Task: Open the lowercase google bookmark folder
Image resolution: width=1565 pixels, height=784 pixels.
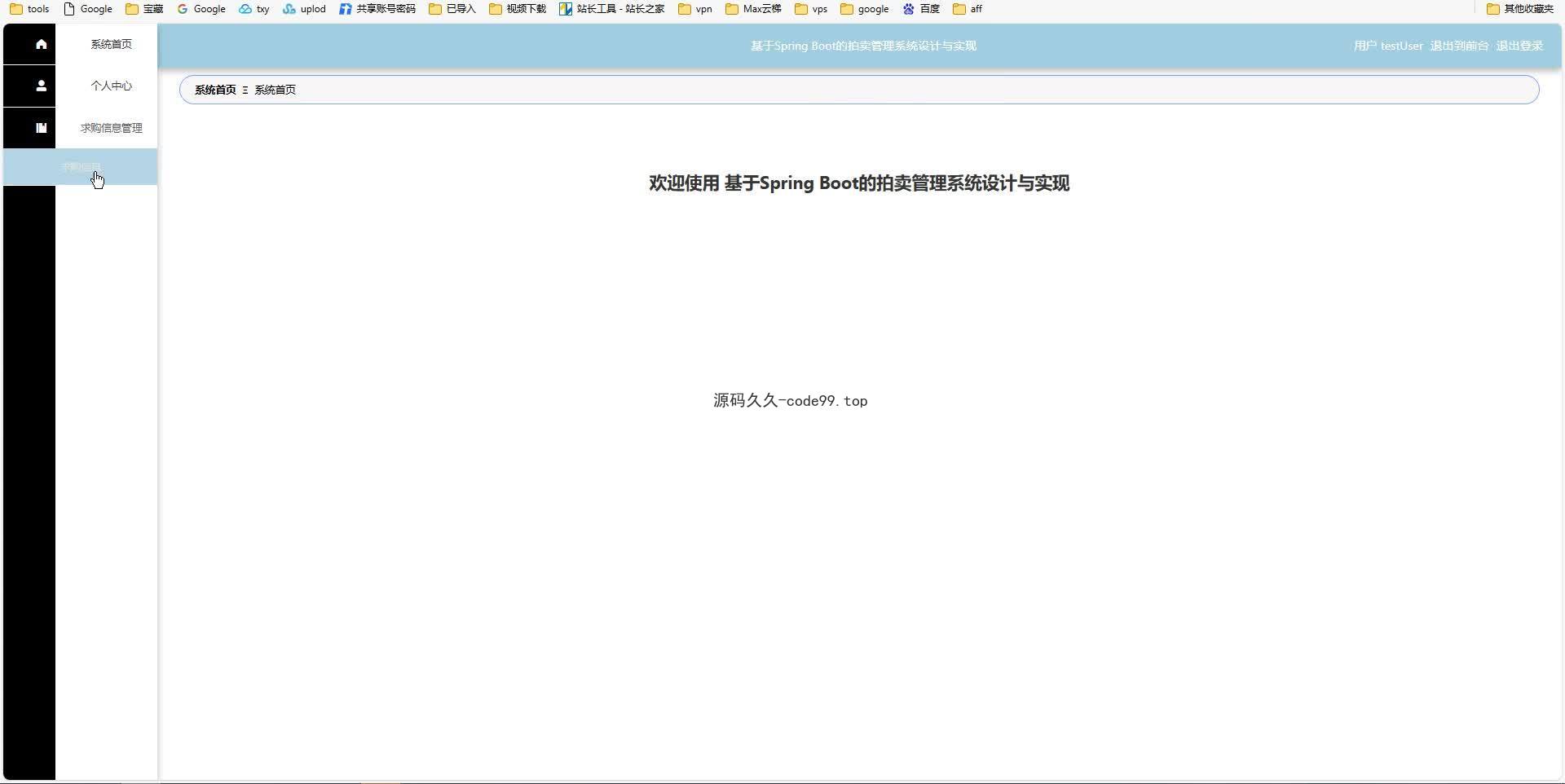Action: [865, 9]
